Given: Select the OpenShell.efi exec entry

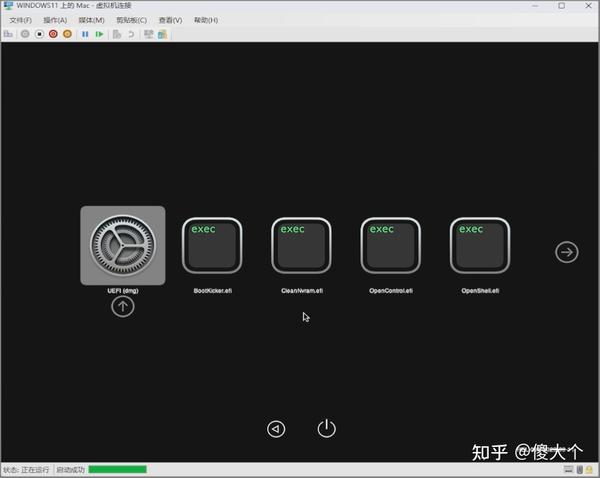Looking at the screenshot, I should pos(480,245).
